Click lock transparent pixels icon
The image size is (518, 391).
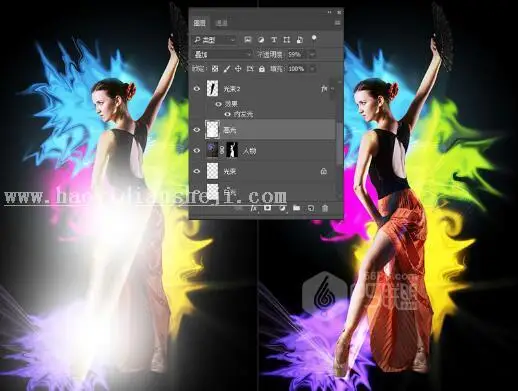point(215,69)
